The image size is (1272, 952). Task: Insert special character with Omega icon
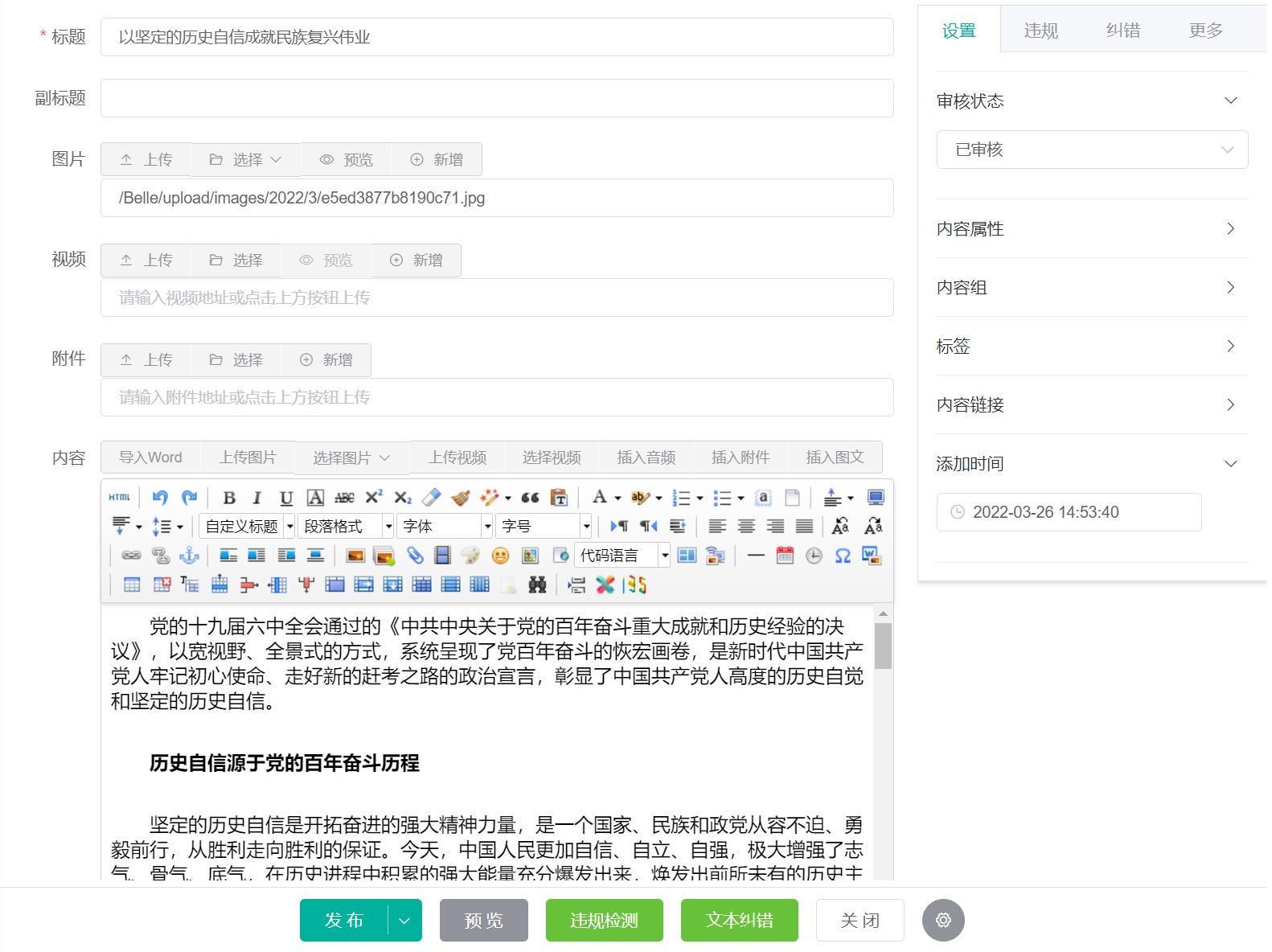[843, 556]
